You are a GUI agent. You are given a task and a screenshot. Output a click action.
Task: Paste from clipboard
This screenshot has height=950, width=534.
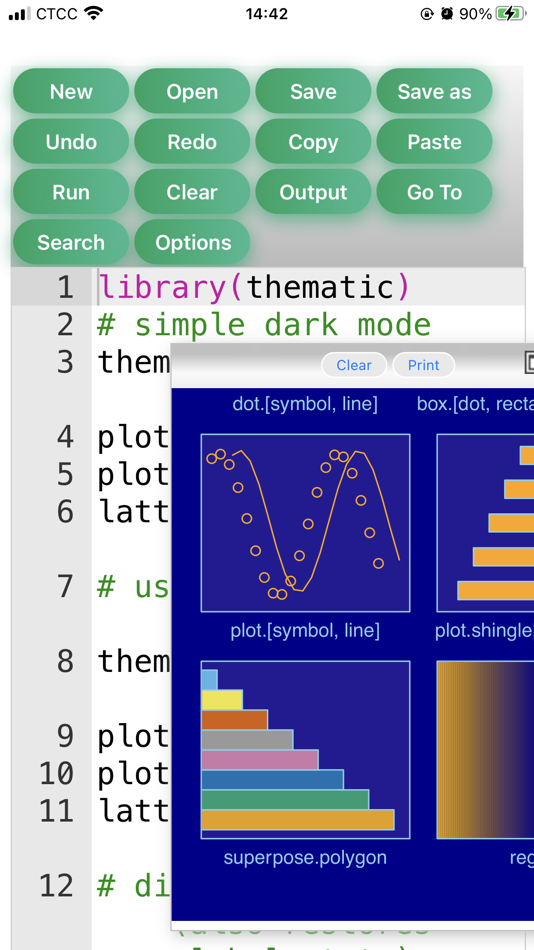[x=435, y=142]
